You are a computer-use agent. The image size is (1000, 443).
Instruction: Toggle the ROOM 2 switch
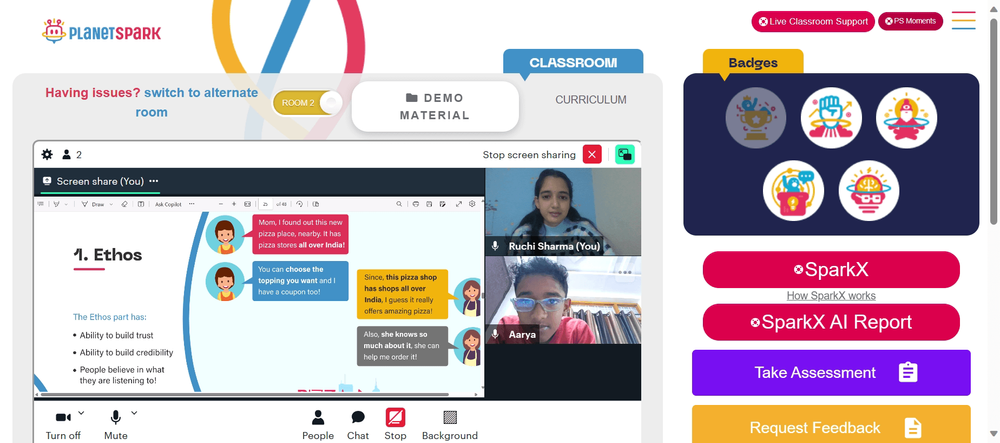307,103
